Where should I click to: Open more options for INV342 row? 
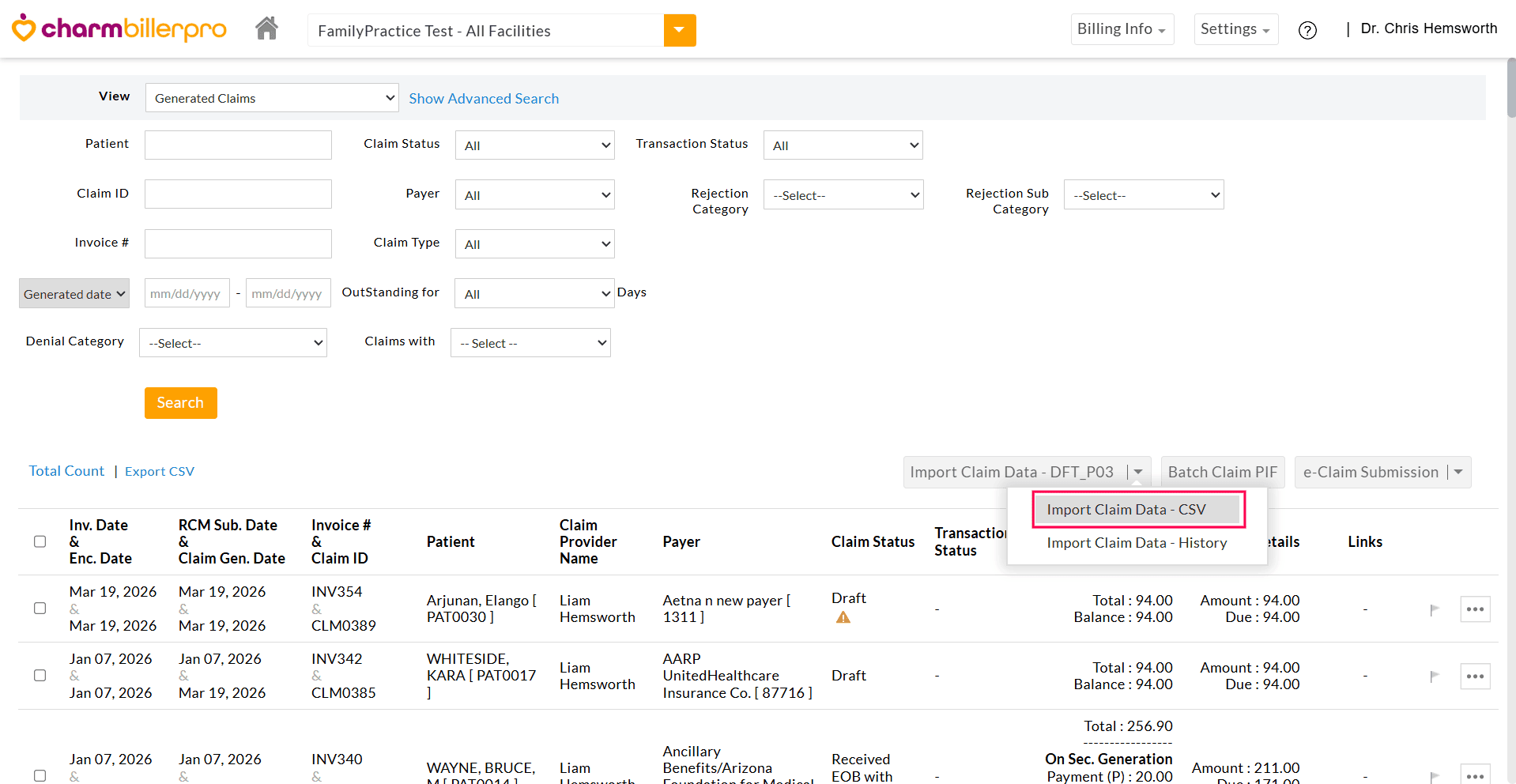click(1475, 677)
